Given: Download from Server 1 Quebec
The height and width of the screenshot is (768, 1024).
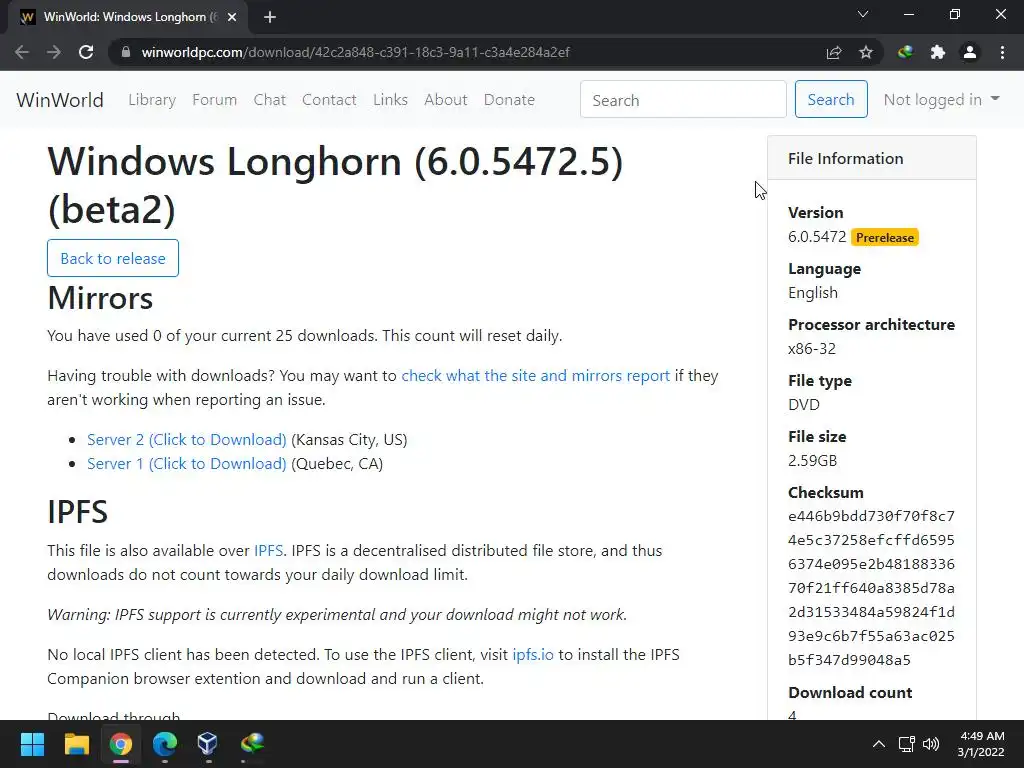Looking at the screenshot, I should pos(187,464).
